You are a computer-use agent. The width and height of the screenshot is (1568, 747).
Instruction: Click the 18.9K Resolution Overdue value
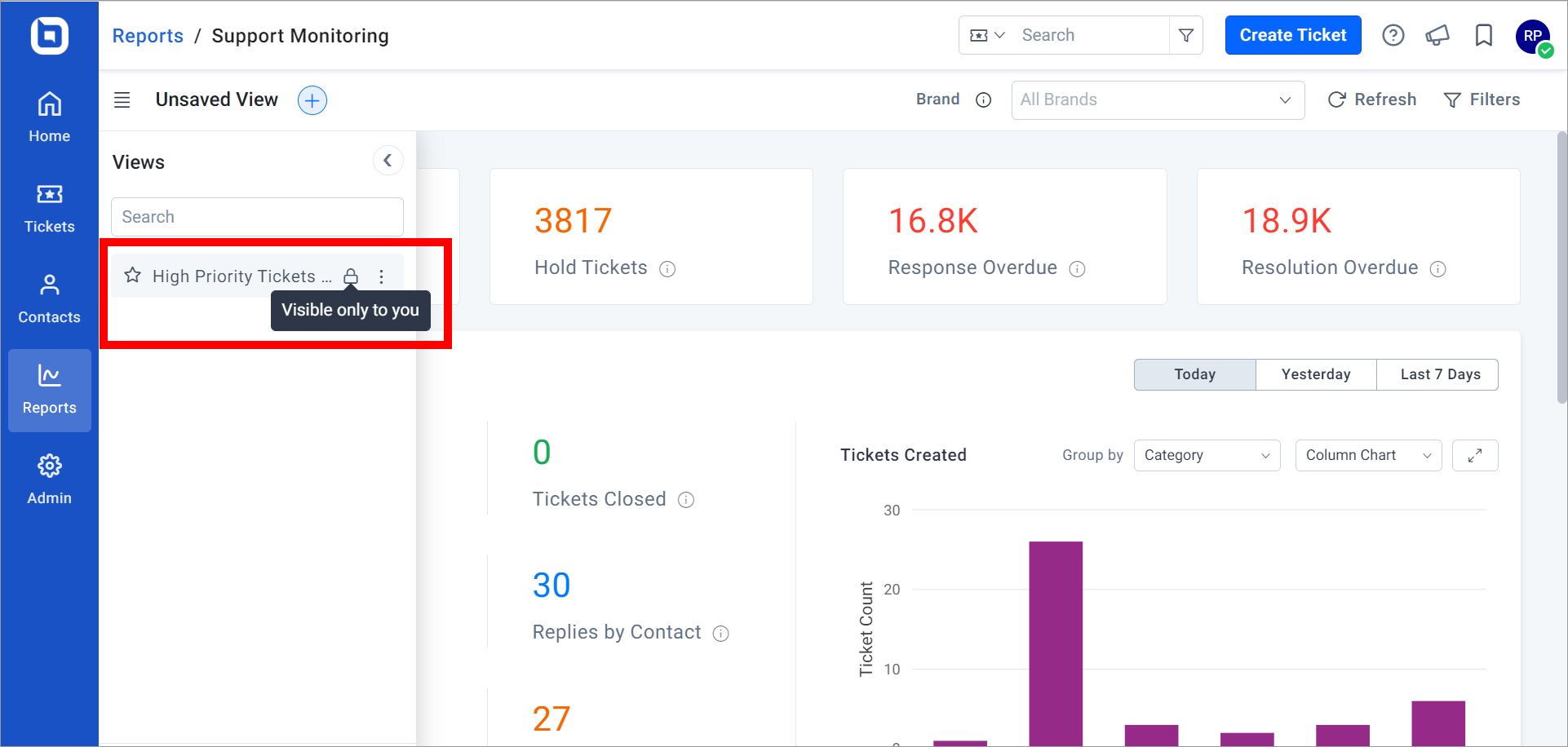click(x=1287, y=221)
